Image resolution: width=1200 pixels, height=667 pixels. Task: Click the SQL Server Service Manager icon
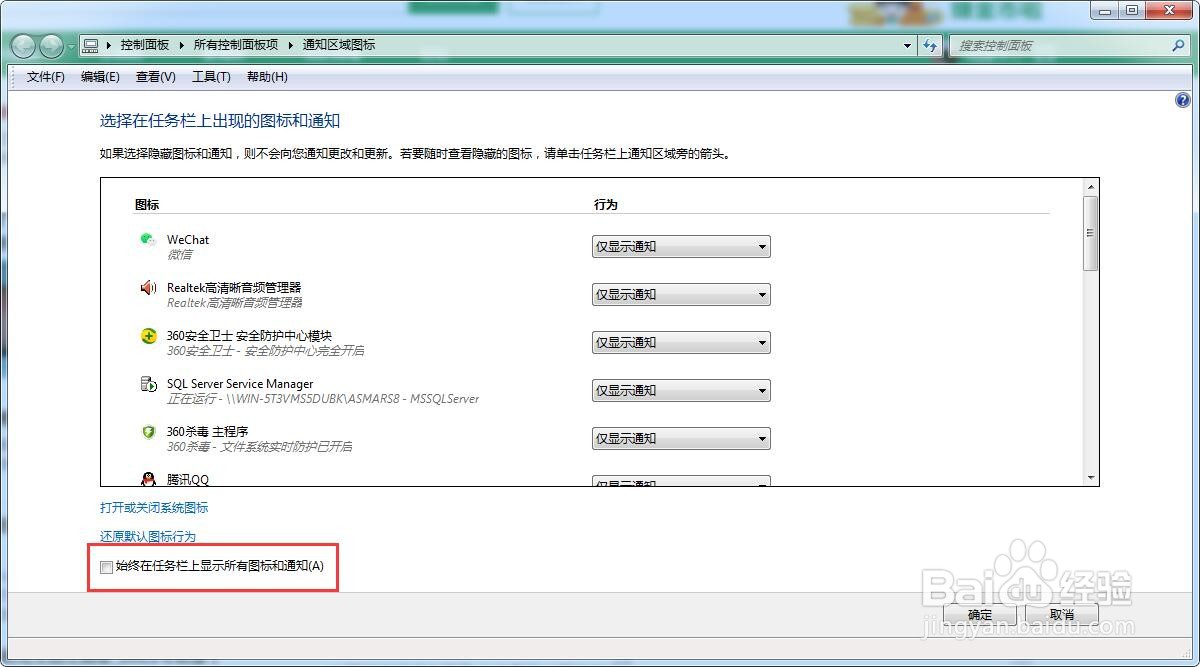(x=148, y=384)
